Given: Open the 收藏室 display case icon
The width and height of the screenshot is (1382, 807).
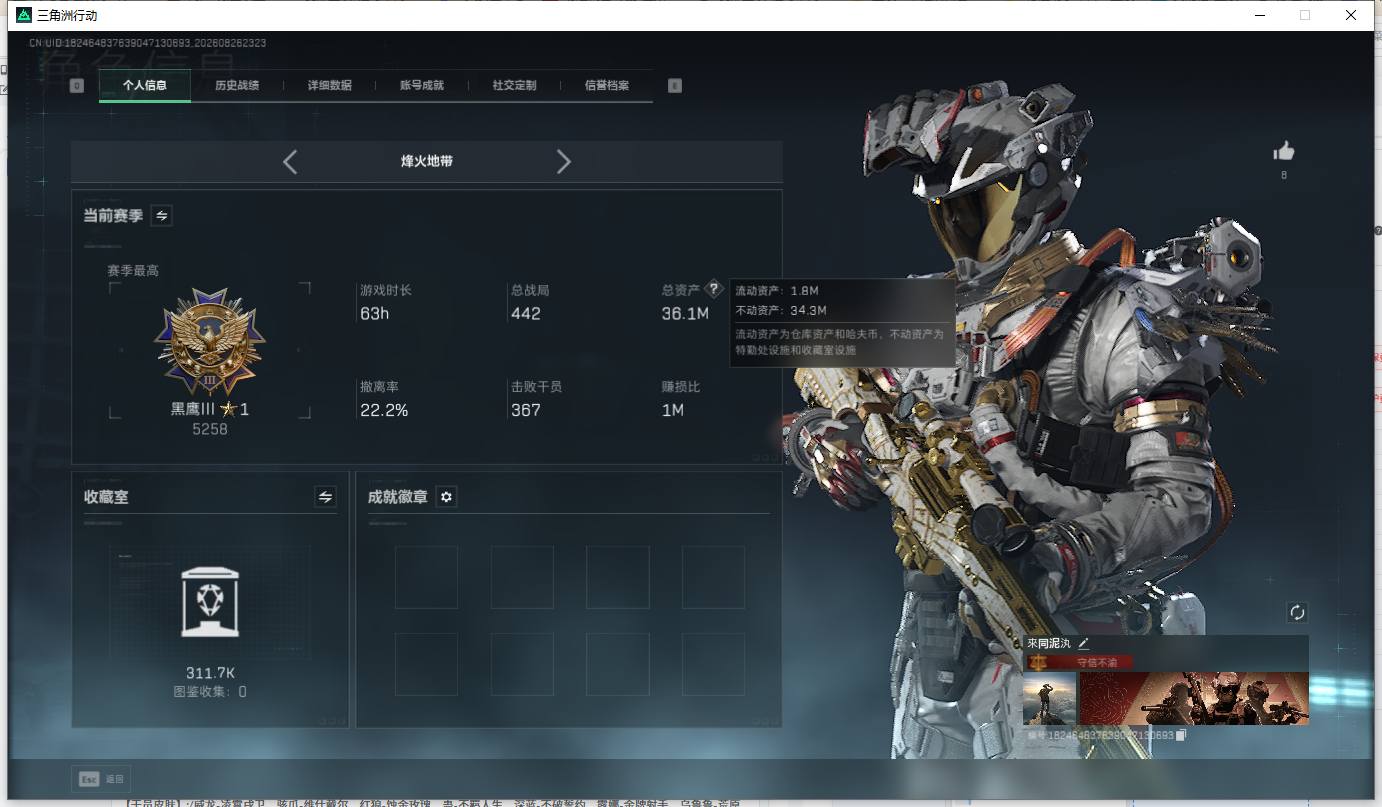Looking at the screenshot, I should (x=210, y=601).
